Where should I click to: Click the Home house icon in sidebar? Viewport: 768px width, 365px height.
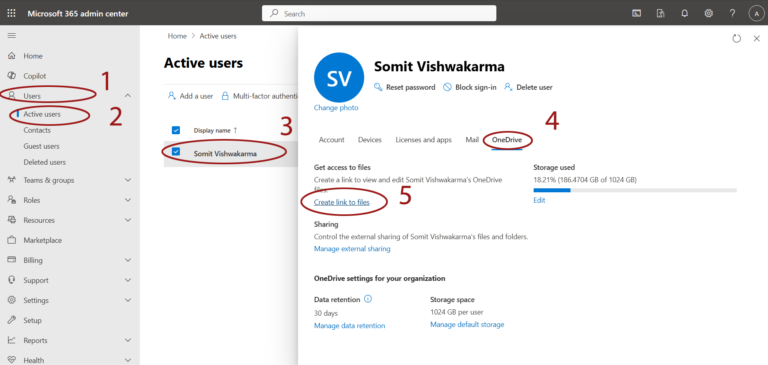[x=12, y=56]
